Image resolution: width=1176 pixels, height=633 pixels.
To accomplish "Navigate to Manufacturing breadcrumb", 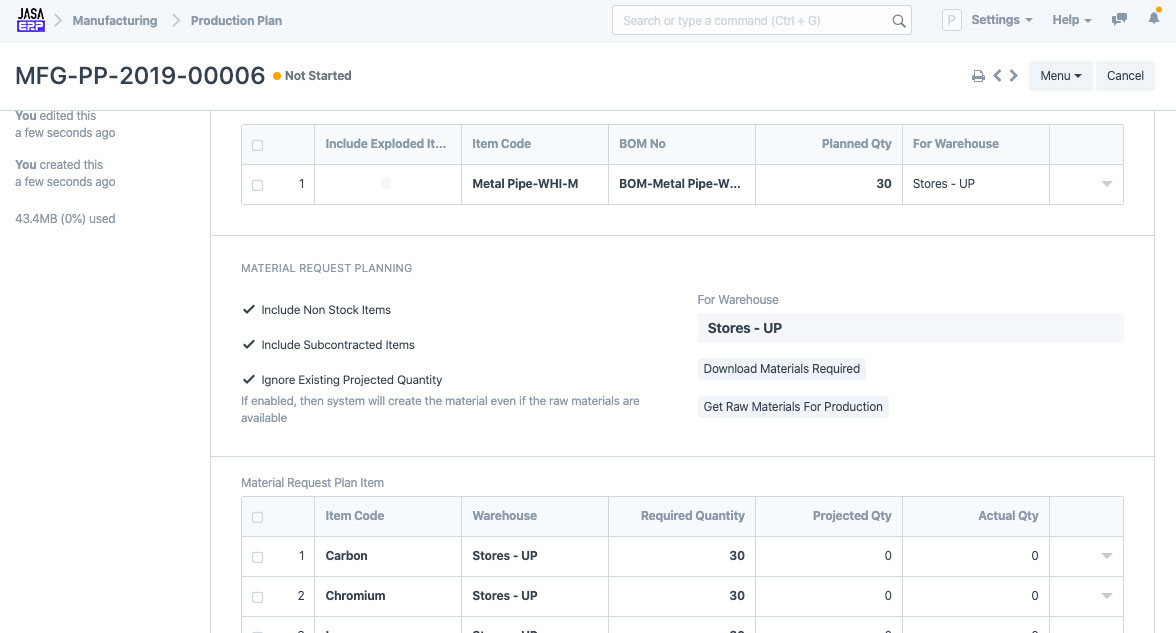I will pos(115,20).
